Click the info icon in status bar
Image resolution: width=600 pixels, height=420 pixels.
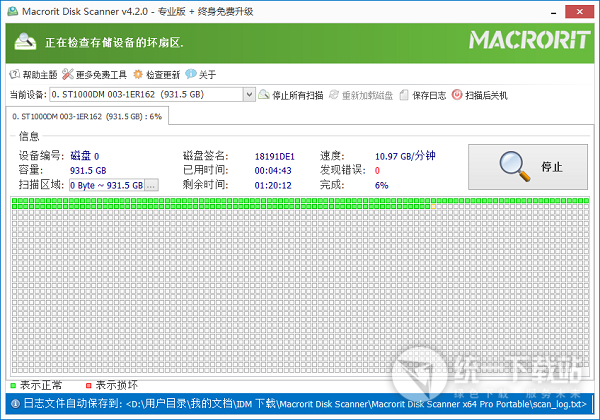coord(12,404)
